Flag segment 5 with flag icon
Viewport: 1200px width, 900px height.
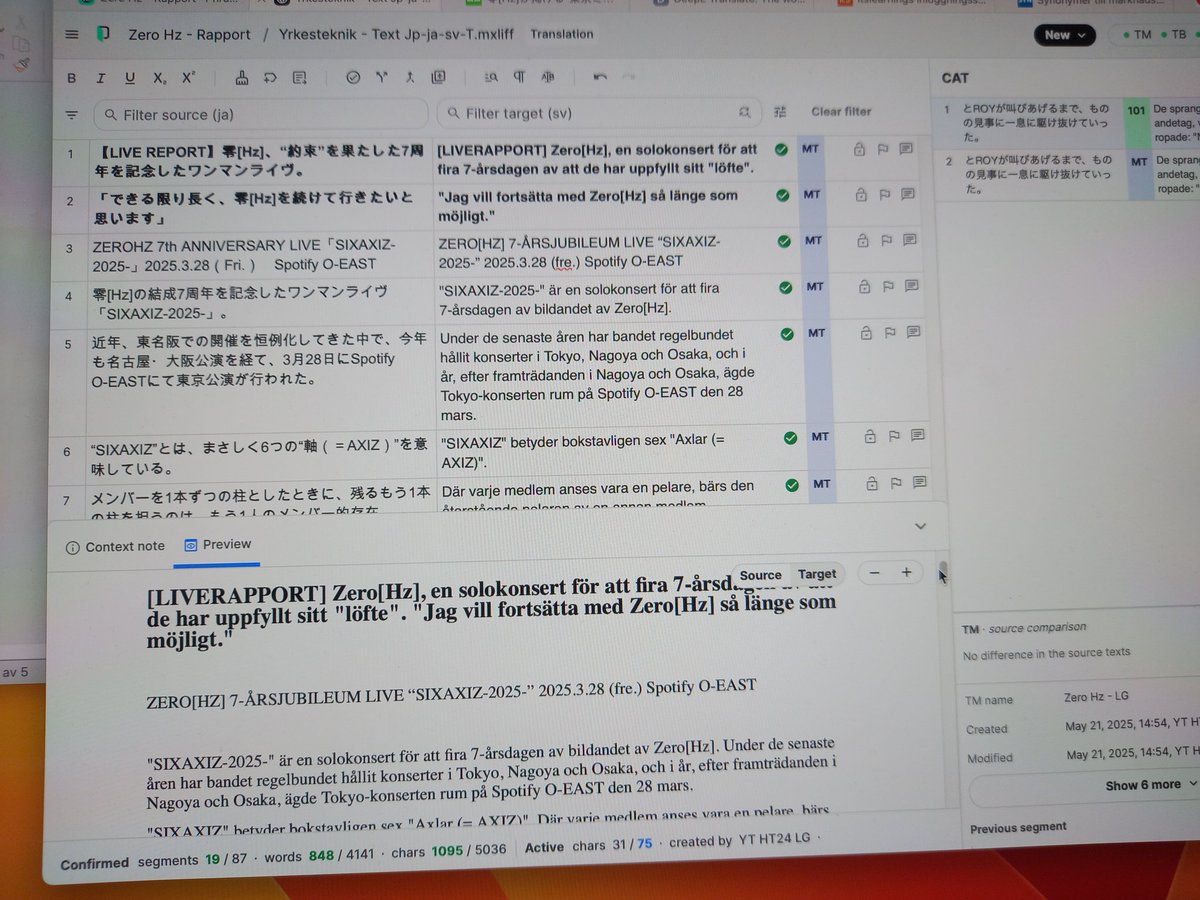[891, 333]
